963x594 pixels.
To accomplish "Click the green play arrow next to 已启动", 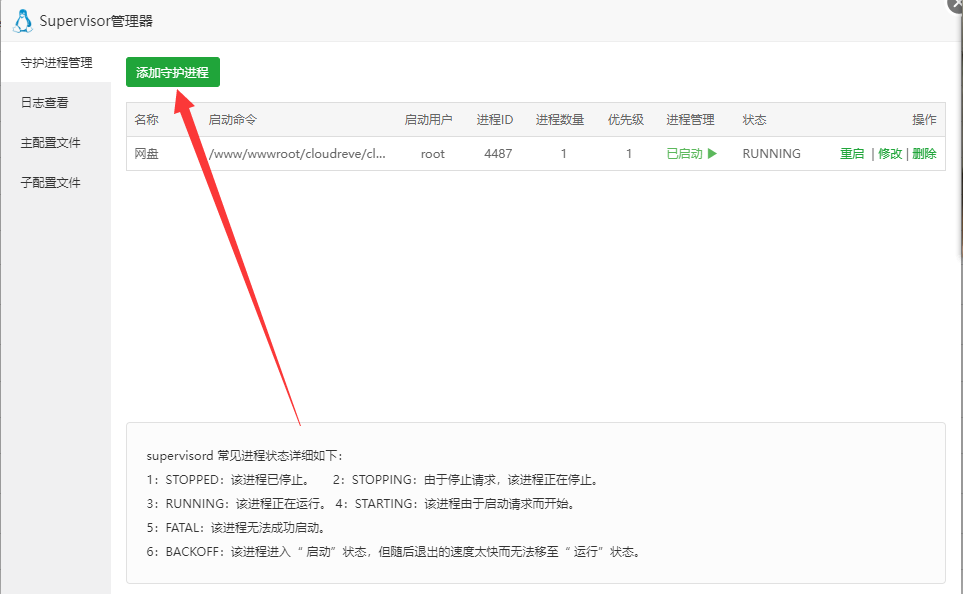I will tap(712, 154).
